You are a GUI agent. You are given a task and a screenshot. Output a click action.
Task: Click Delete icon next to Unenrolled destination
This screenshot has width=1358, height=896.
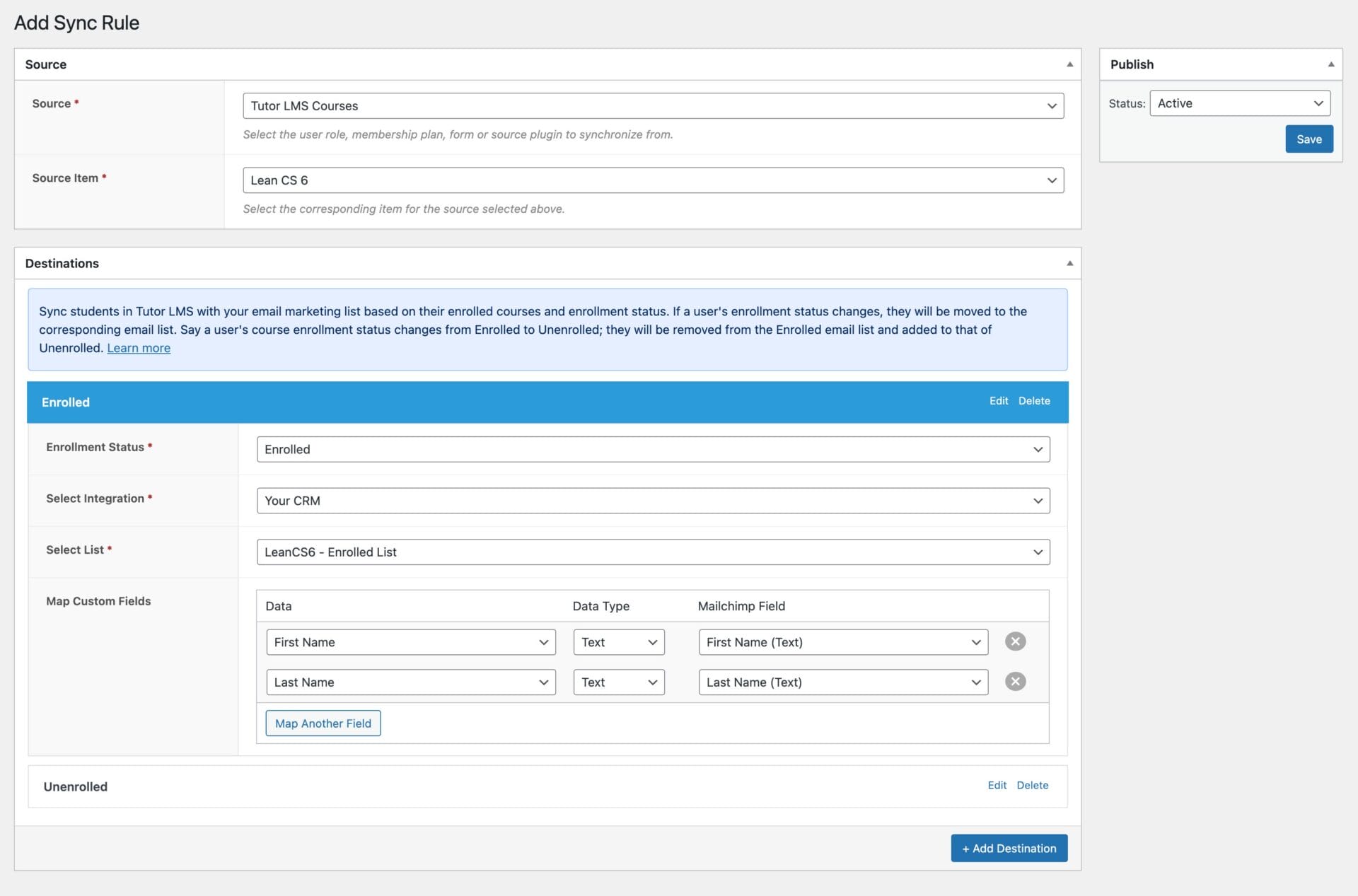(x=1033, y=785)
